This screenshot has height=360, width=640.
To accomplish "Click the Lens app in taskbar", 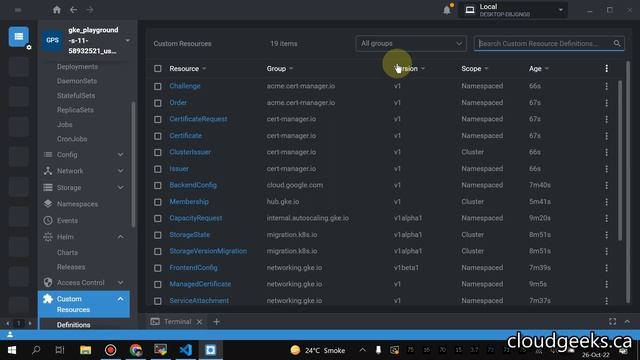I will [211, 350].
